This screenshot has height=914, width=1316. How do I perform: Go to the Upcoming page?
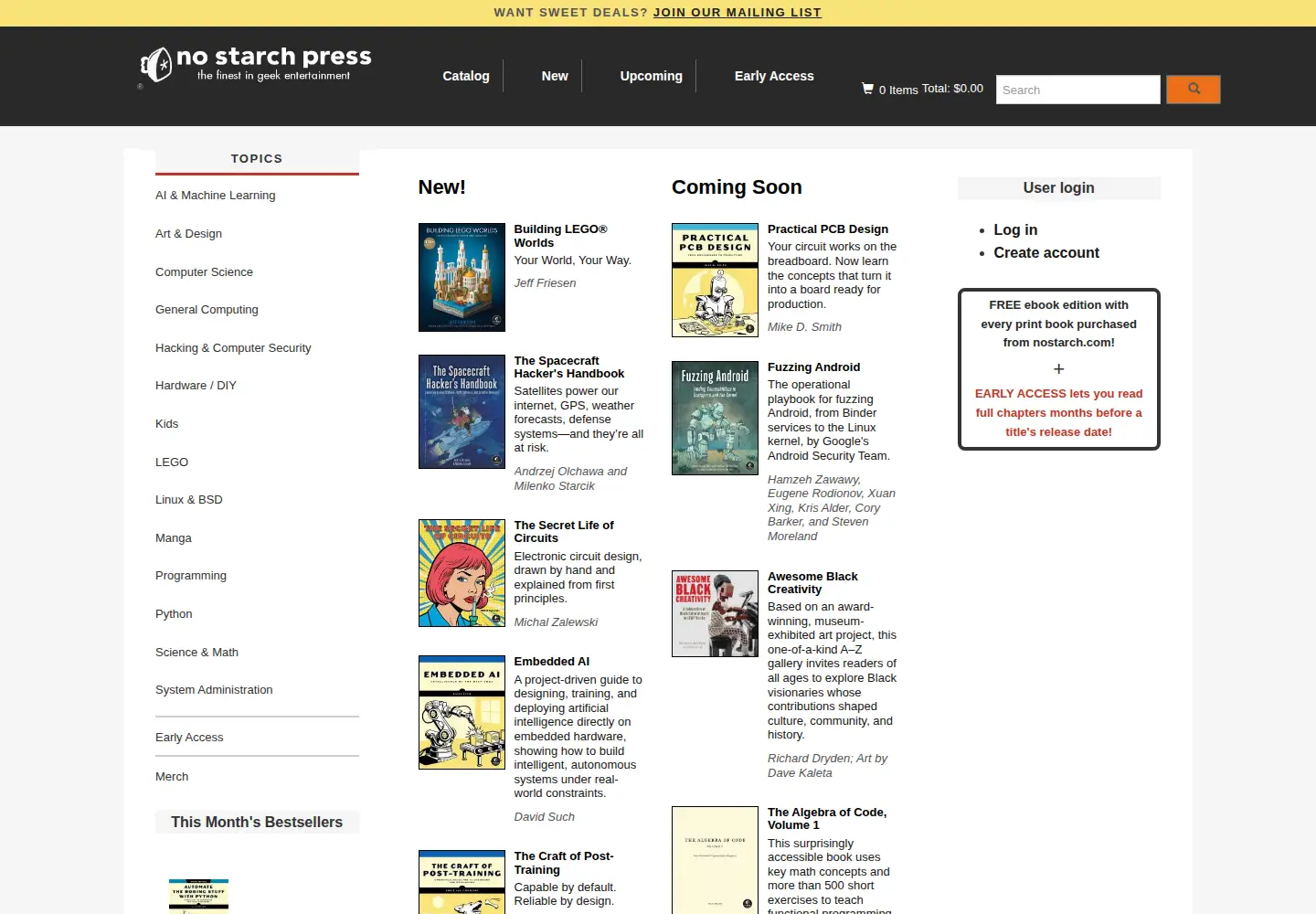652,76
